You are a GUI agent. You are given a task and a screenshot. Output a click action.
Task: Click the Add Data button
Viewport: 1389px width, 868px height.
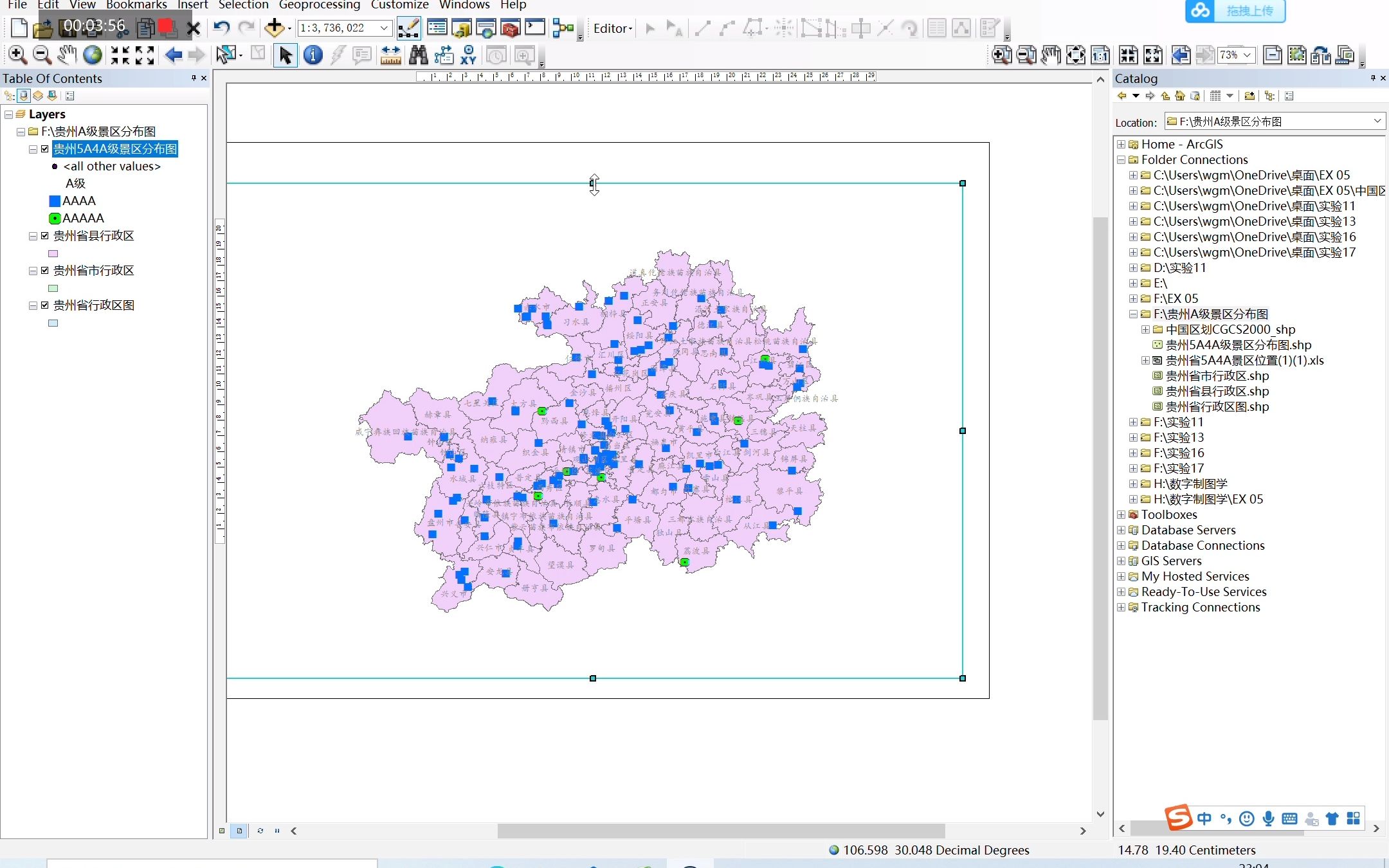coord(275,28)
